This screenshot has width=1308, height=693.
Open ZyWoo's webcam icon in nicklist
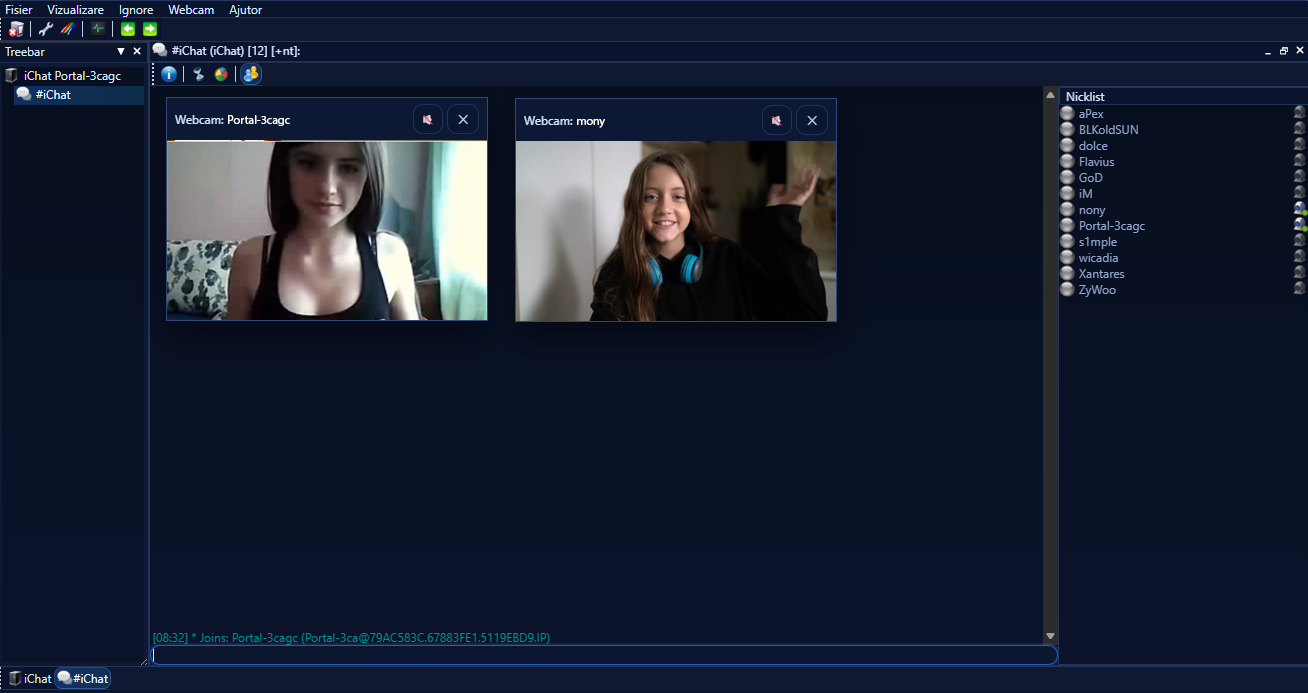point(1299,289)
